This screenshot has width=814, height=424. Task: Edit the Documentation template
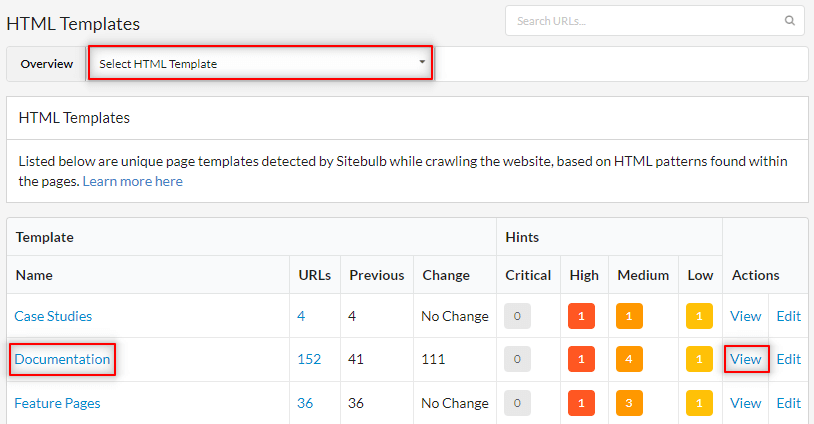pyautogui.click(x=789, y=359)
